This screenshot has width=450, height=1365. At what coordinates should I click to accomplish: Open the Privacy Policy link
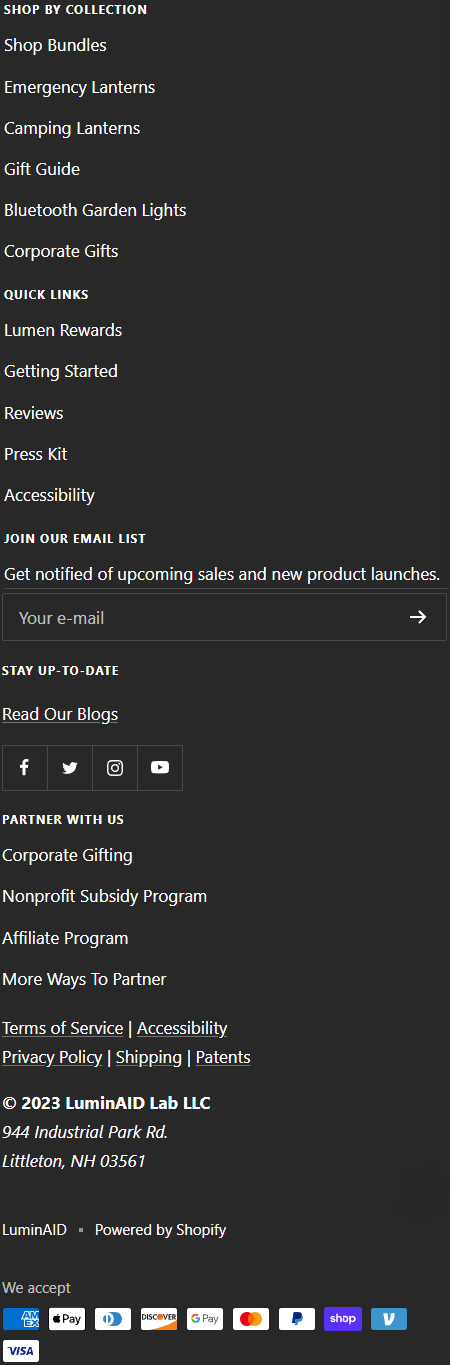click(52, 1057)
